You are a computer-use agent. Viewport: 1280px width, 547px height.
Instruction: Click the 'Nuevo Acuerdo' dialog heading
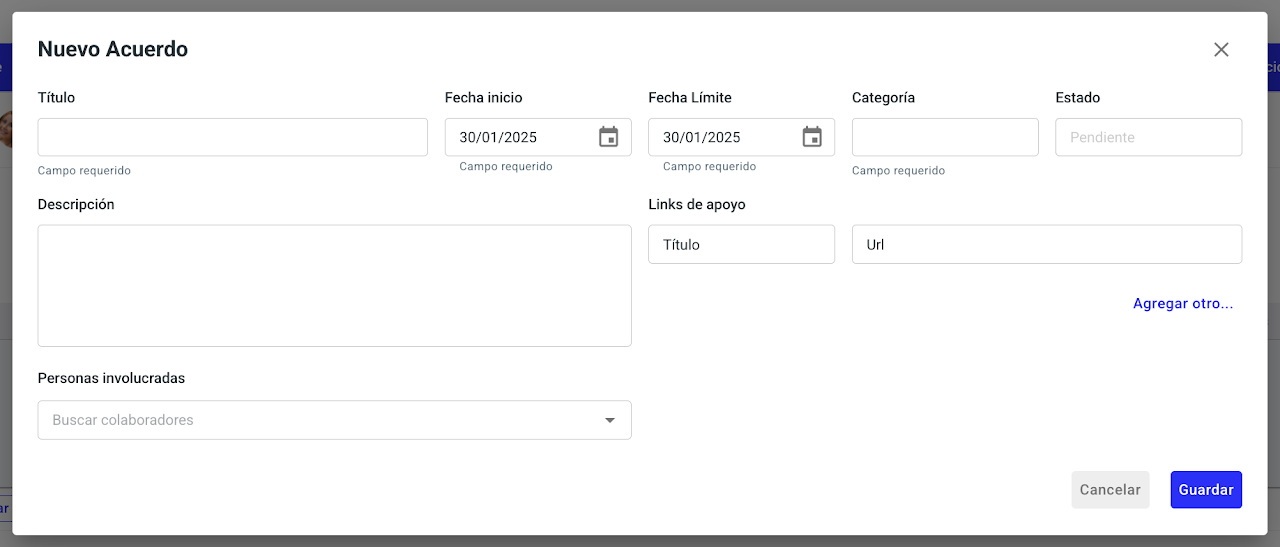(x=113, y=49)
